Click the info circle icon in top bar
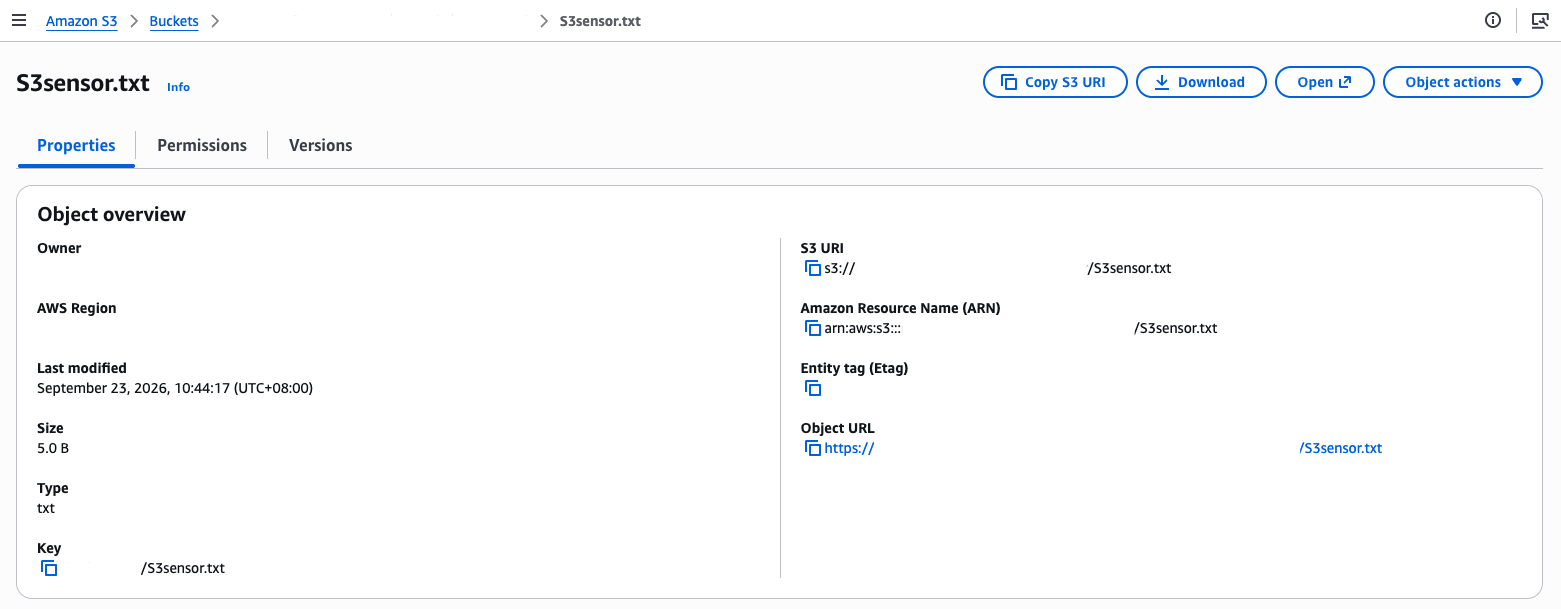Screen dimensions: 1561x609 click(1493, 20)
